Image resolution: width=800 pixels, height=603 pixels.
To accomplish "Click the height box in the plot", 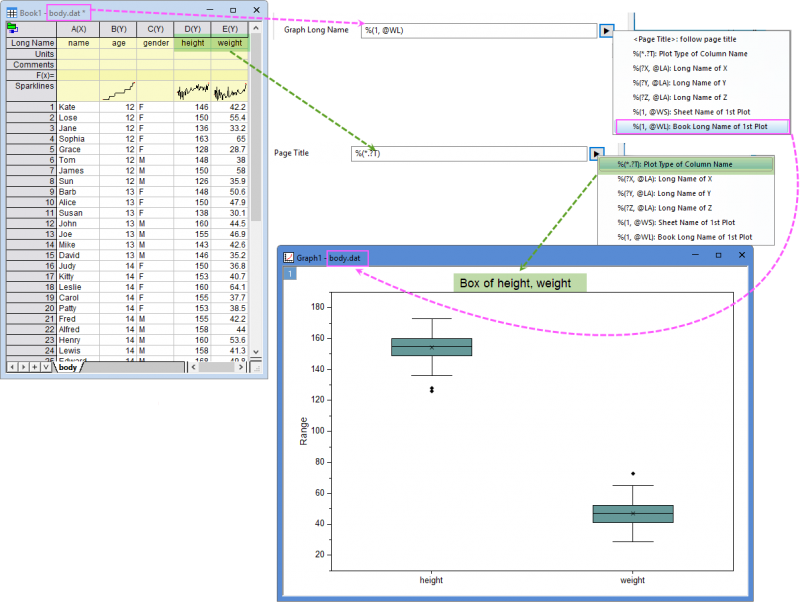I will tap(432, 347).
